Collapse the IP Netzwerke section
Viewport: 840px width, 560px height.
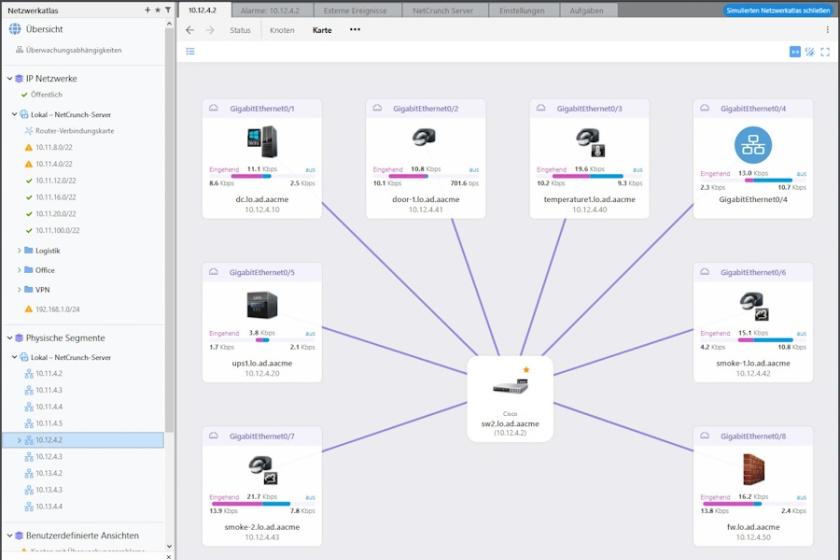(10, 78)
